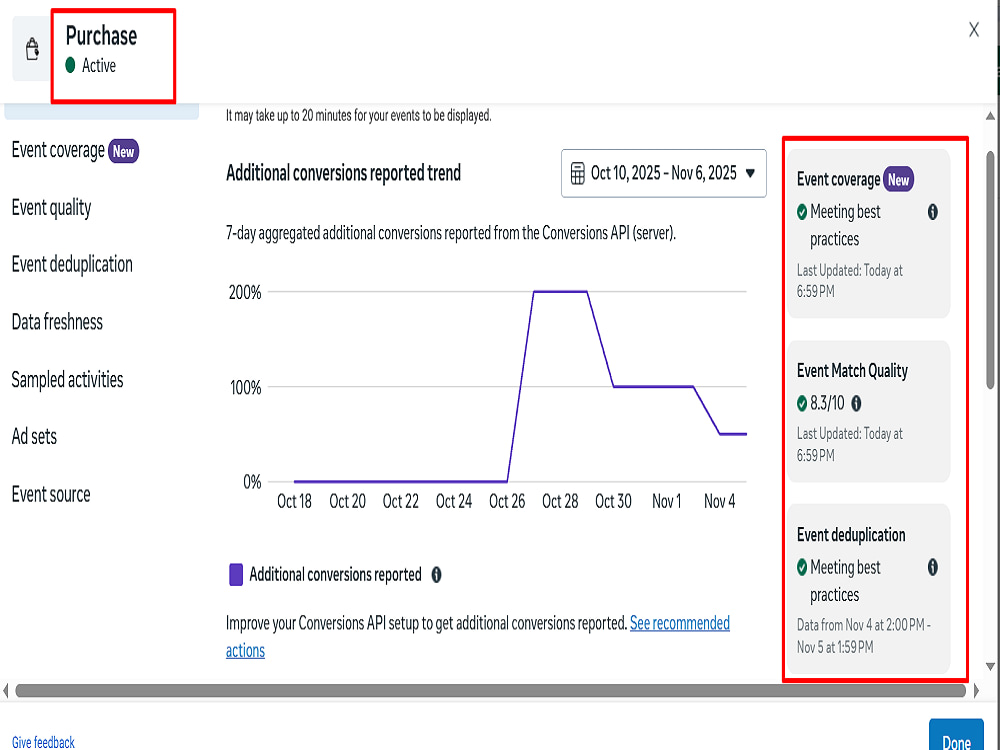Click the Nov 4 label on the chart axis

[719, 501]
